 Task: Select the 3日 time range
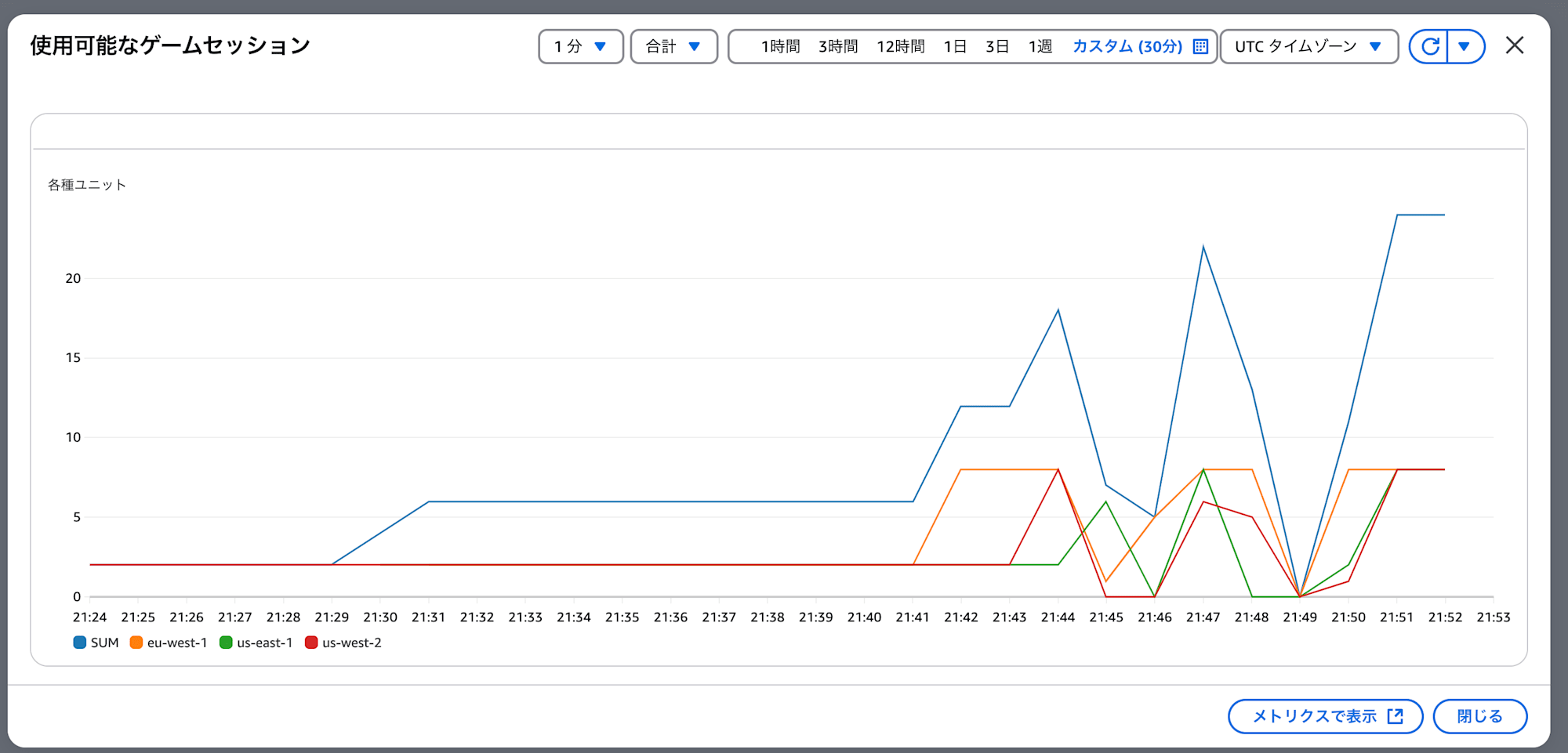[997, 46]
